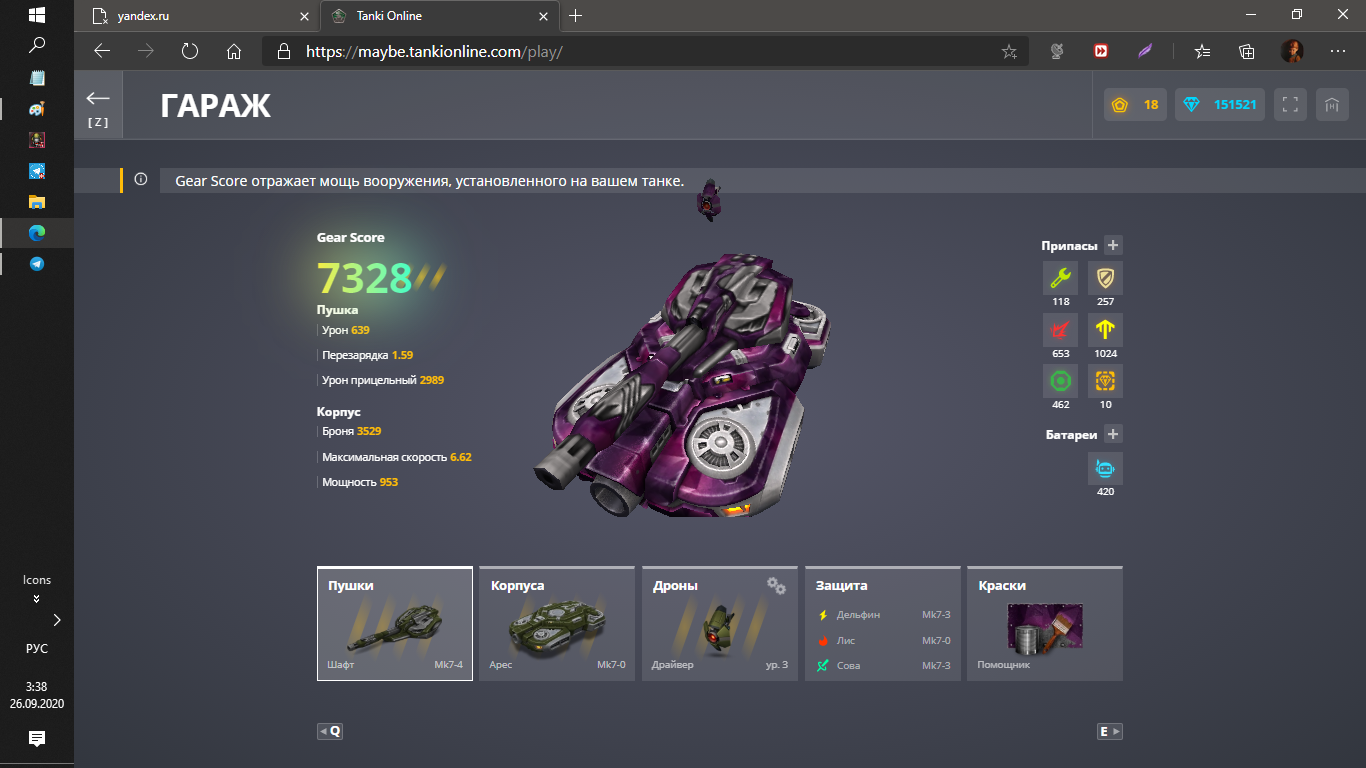Click the gears settings icon on Дроны card
The height and width of the screenshot is (768, 1366).
(776, 585)
